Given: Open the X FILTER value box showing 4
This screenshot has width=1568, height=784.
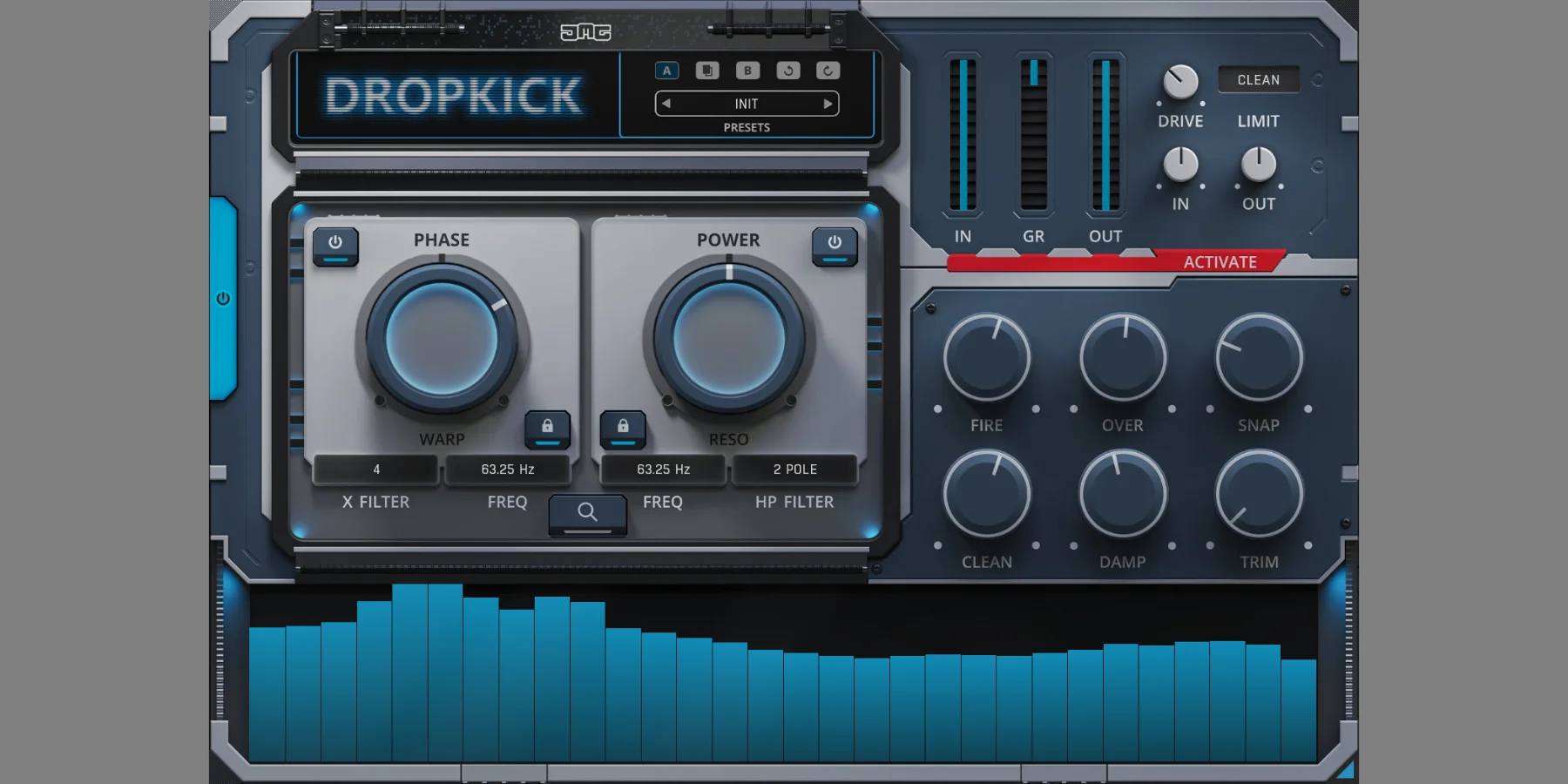Looking at the screenshot, I should [x=376, y=470].
